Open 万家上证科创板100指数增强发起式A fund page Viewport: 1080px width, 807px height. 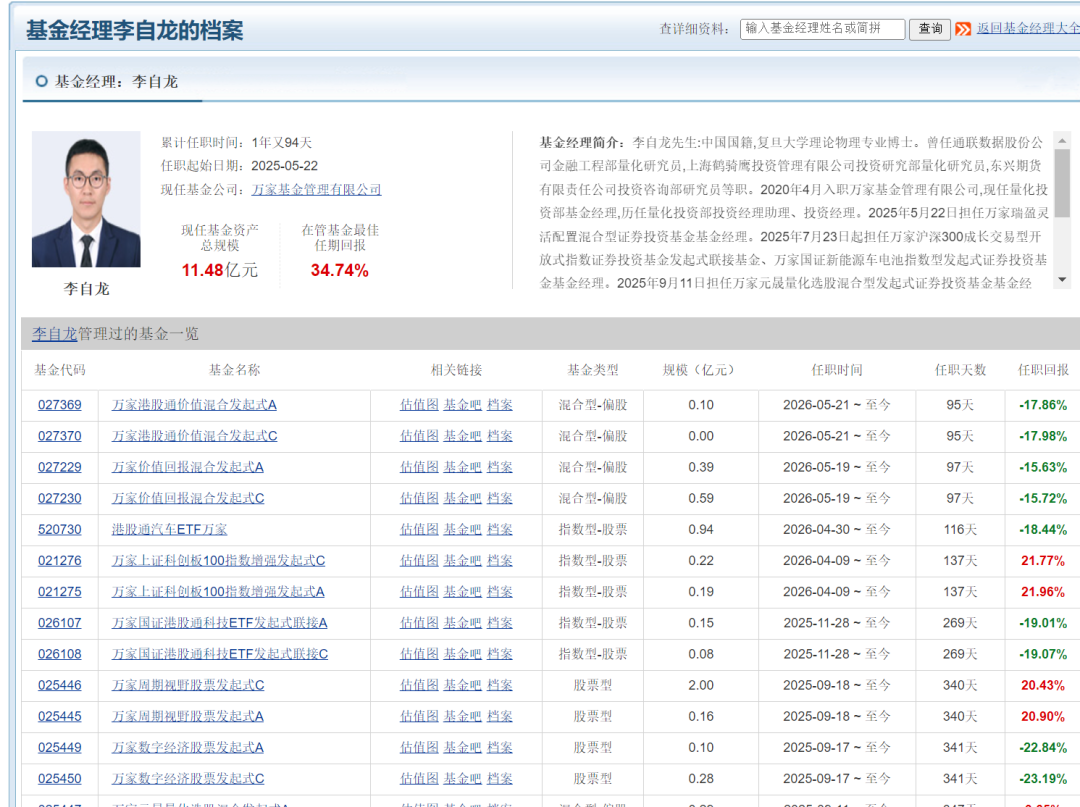tap(218, 591)
